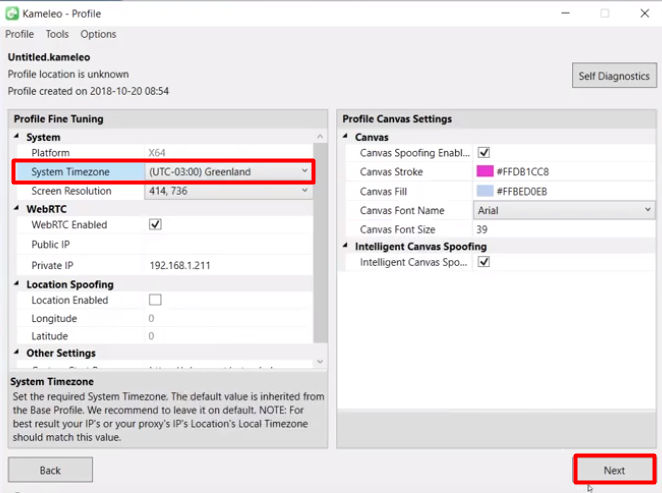Select the Canvas Font Size row label

click(398, 230)
